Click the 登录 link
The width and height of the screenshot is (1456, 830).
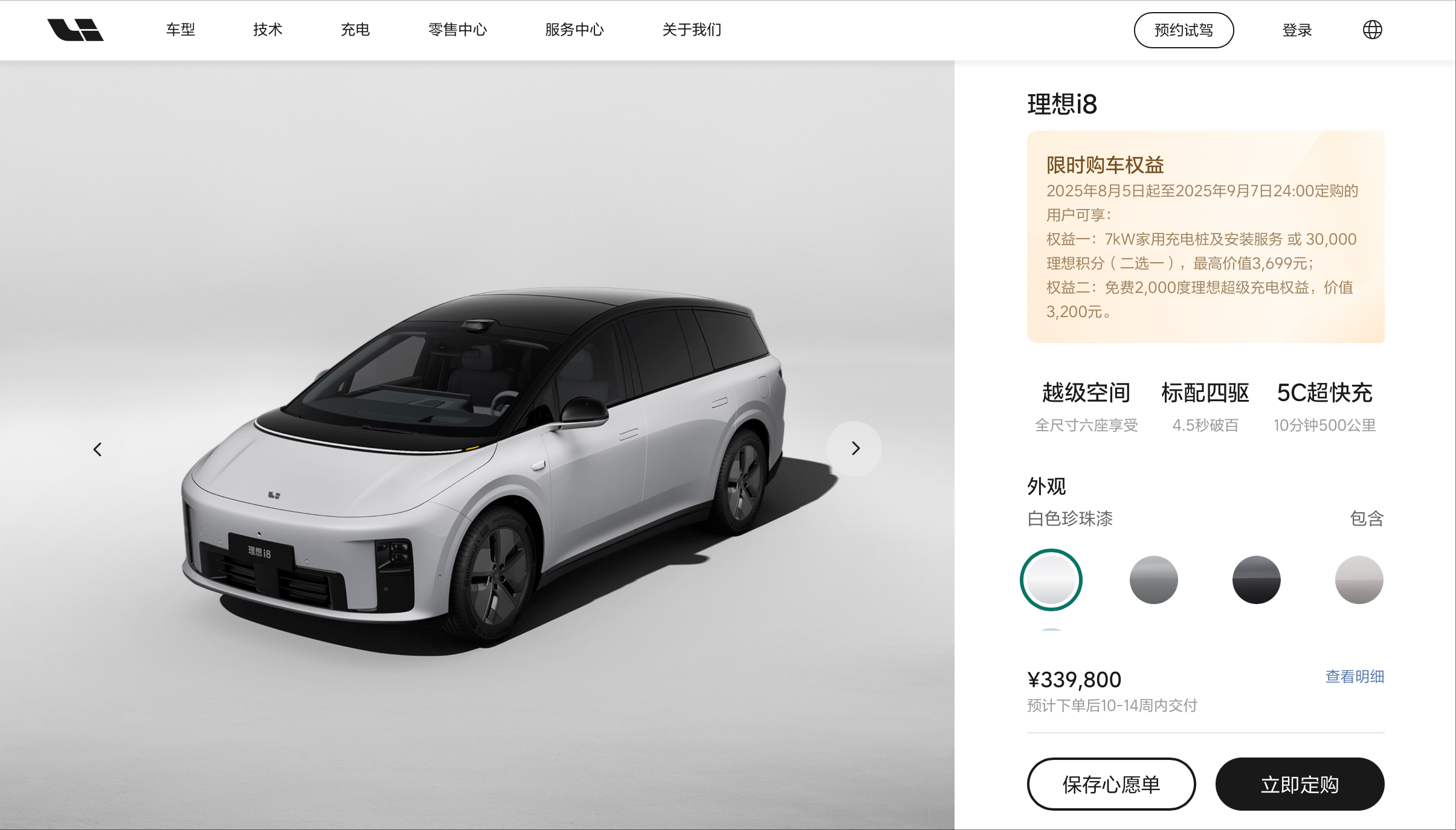(x=1297, y=30)
